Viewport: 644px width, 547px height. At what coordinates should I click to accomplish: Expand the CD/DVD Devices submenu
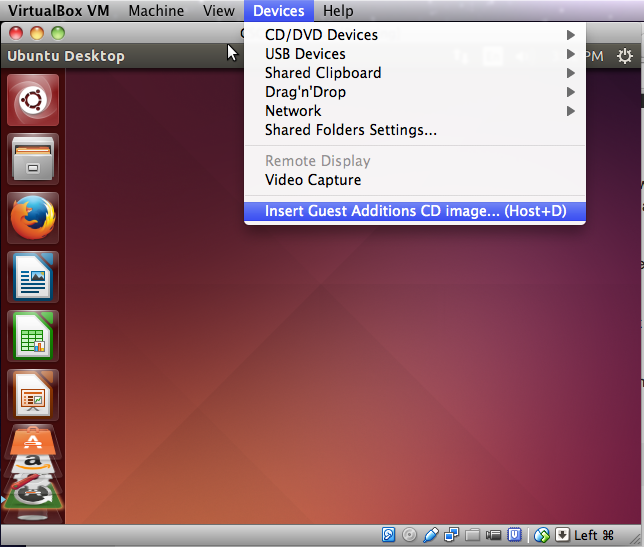(x=415, y=35)
